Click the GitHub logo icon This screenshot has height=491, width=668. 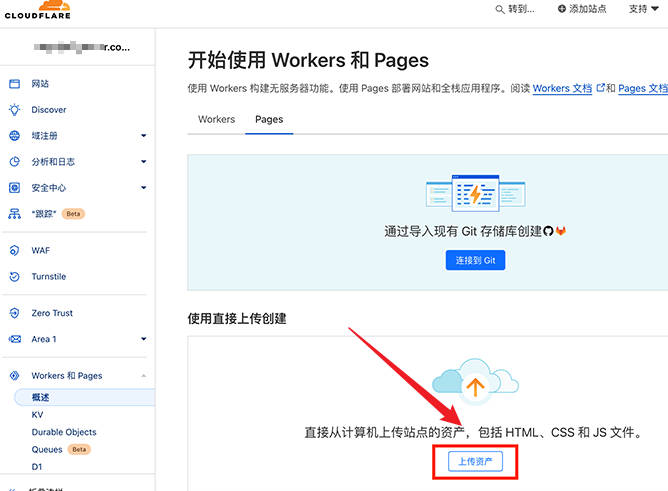[x=548, y=231]
